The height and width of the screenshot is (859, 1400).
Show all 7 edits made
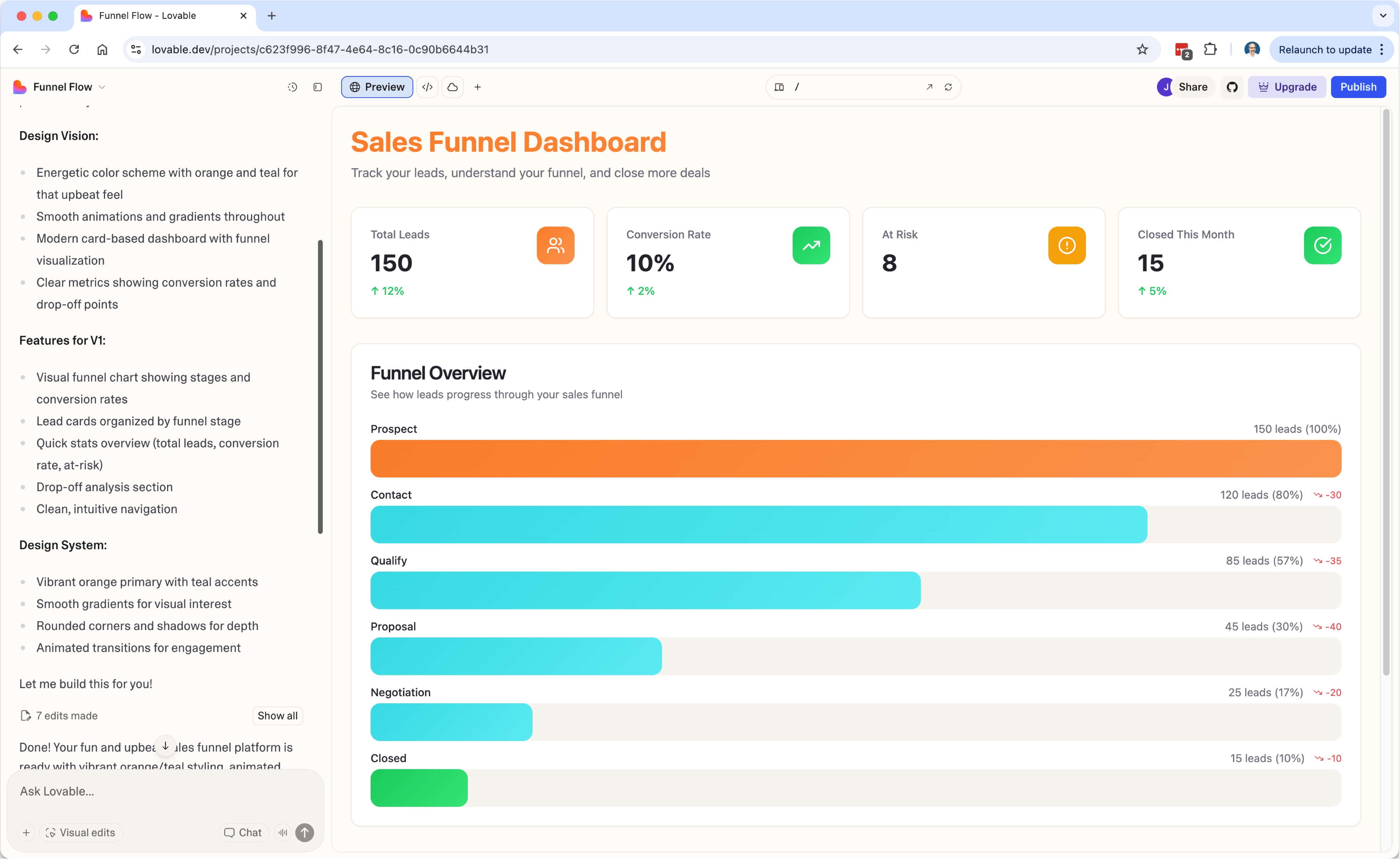[277, 715]
